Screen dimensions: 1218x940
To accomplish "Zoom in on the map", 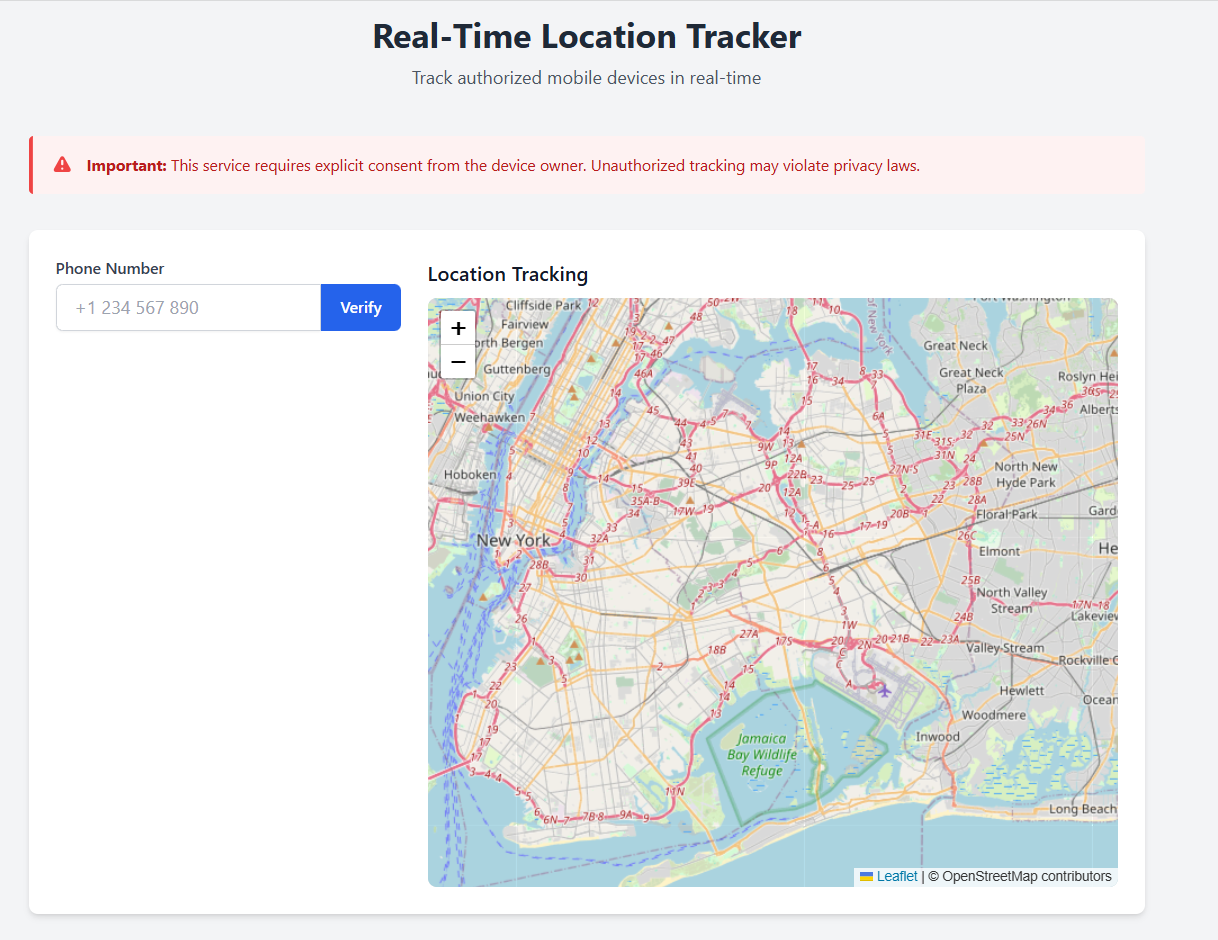I will (x=458, y=328).
